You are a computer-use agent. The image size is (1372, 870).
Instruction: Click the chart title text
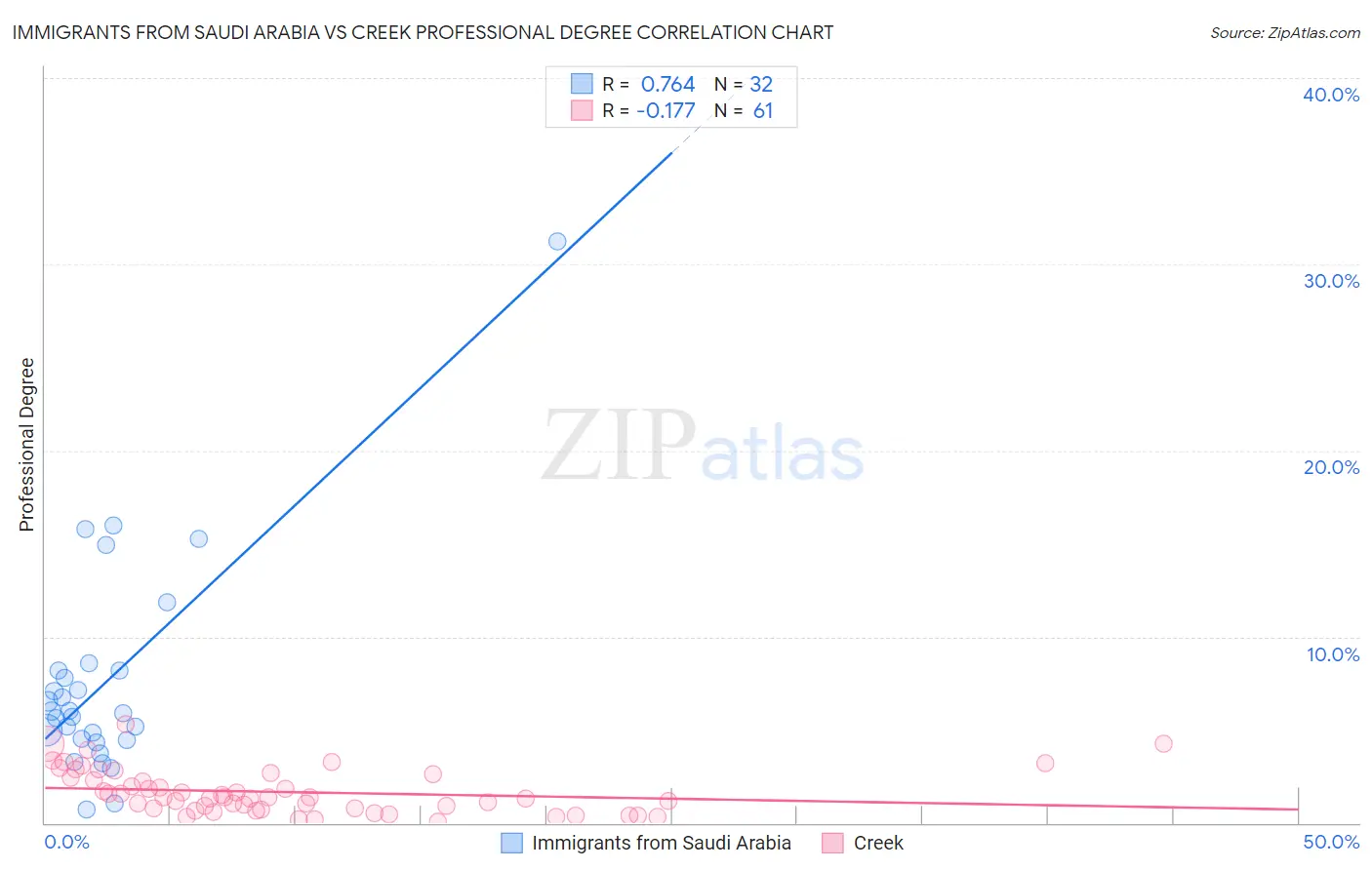click(423, 32)
